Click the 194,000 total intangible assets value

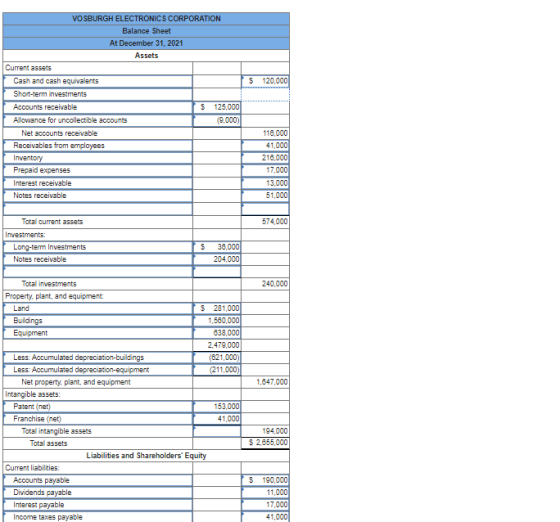[275, 431]
